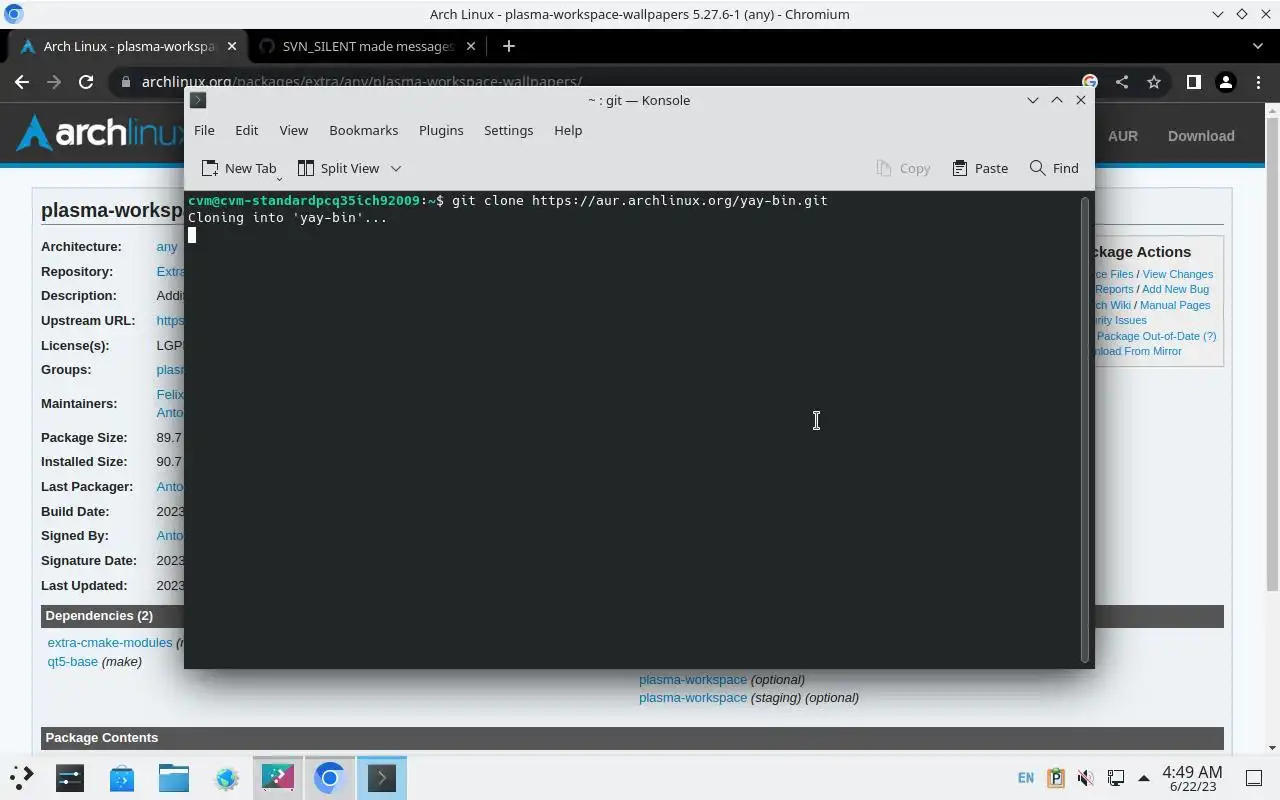The image size is (1280, 800).
Task: Click the Paste button in Konsole toolbar
Action: point(980,168)
